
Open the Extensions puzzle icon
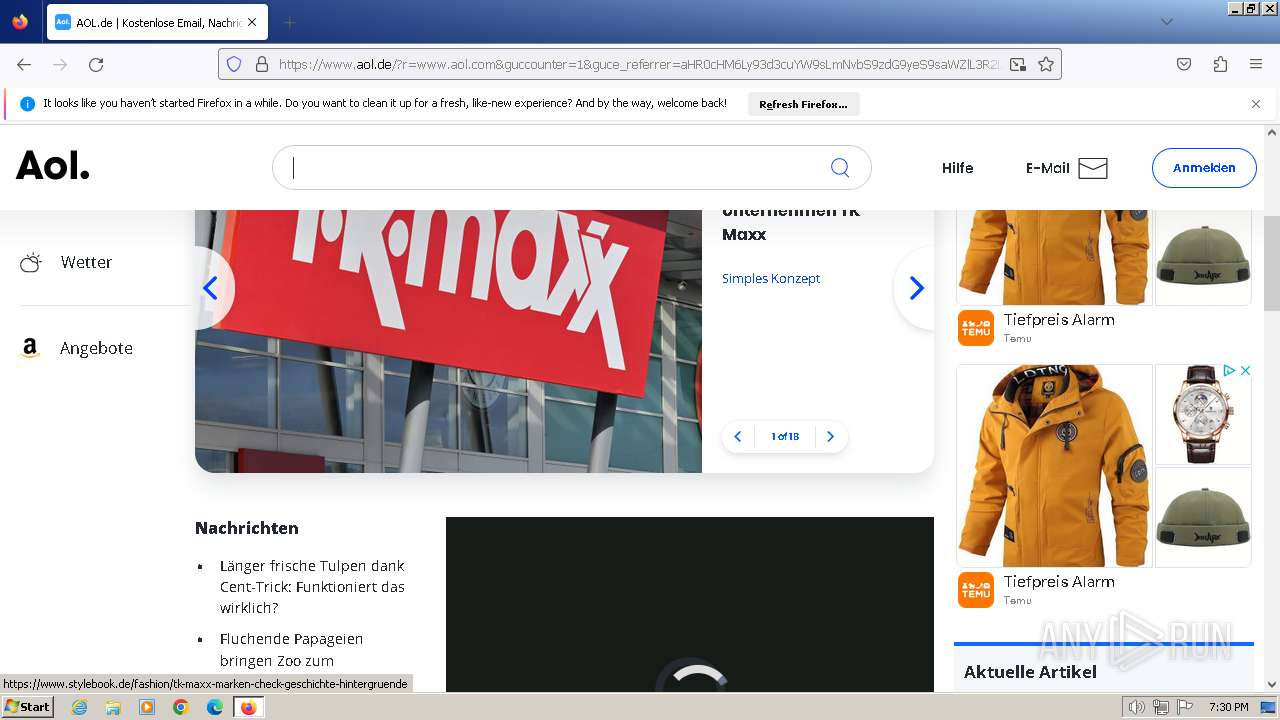click(1220, 64)
